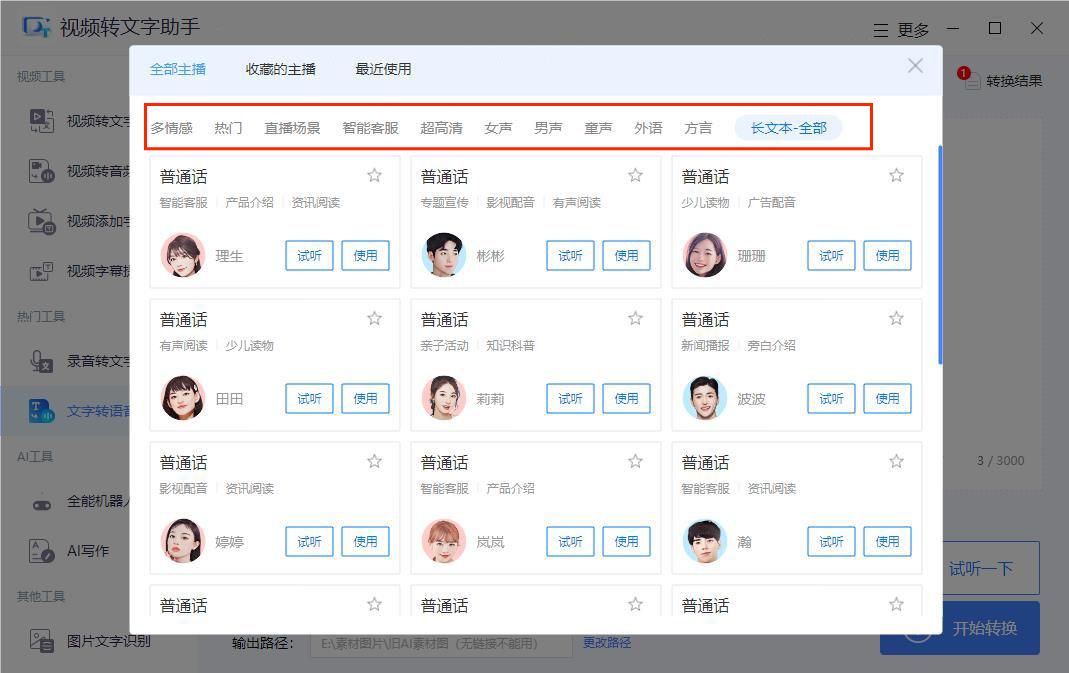1069x673 pixels.
Task: Use the 莉莉 voice
Action: [627, 398]
